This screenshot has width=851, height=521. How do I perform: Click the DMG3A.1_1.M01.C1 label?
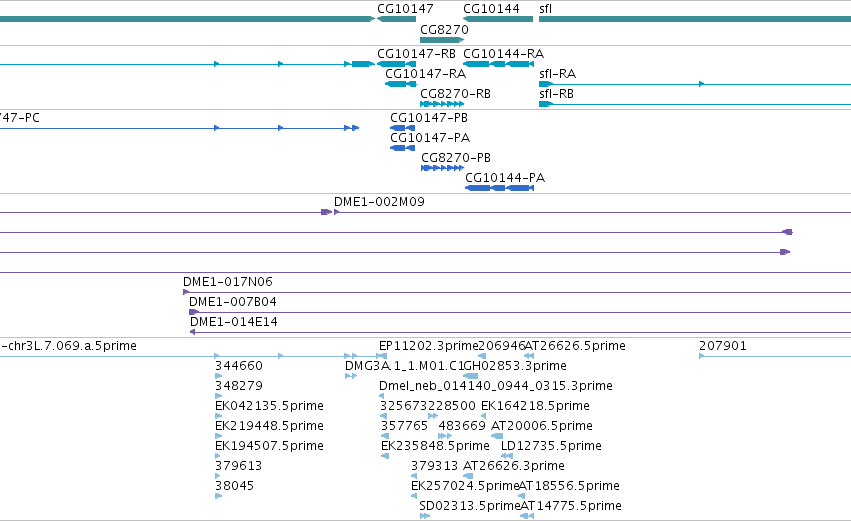(x=404, y=366)
